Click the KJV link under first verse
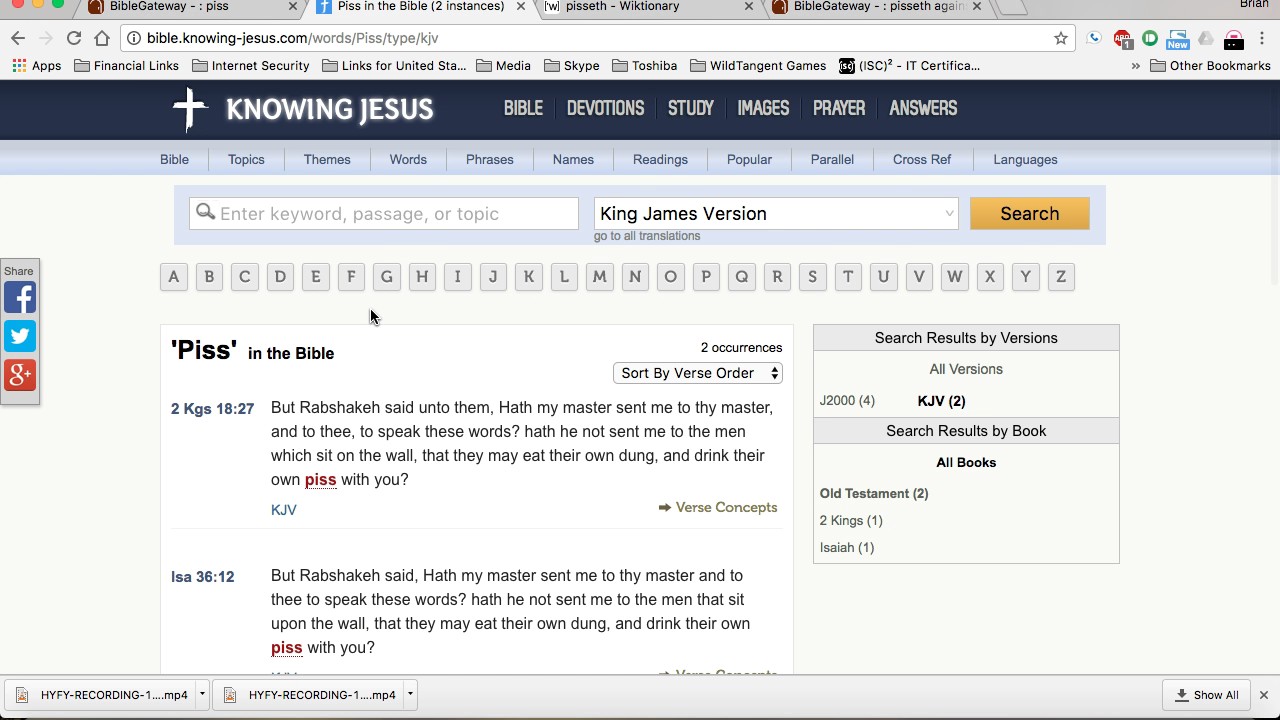The width and height of the screenshot is (1280, 720). pyautogui.click(x=283, y=509)
